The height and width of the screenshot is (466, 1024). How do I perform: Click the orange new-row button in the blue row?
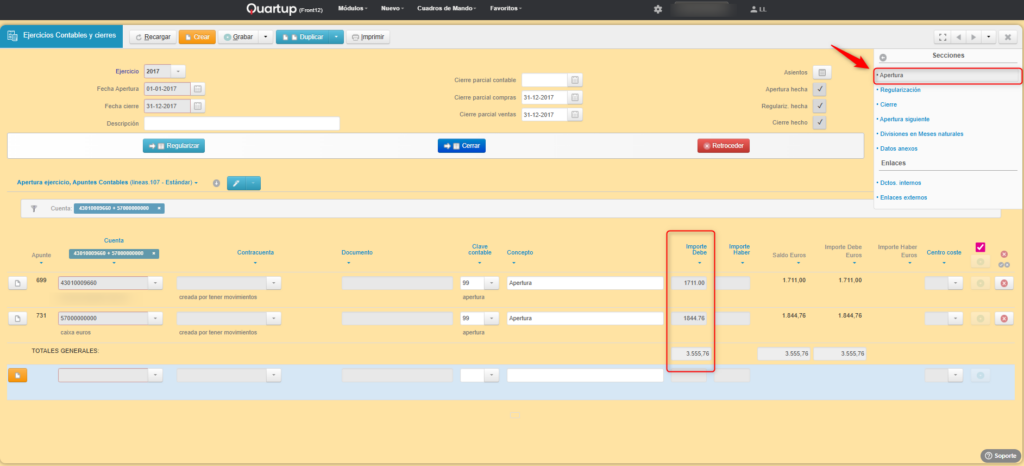18,375
